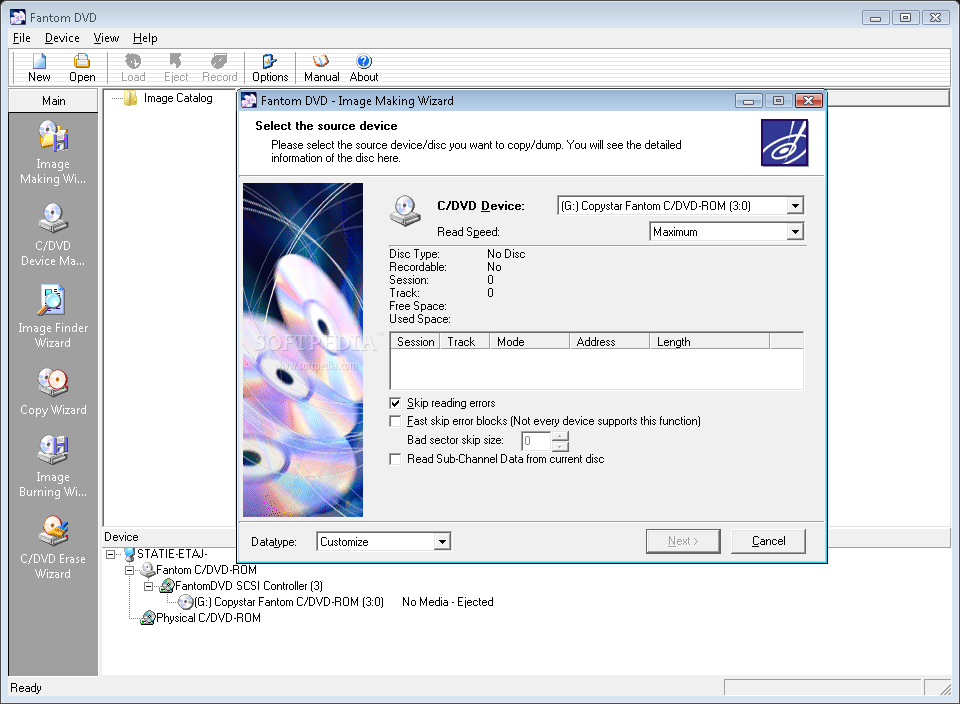960x704 pixels.
Task: Click the STATIE-ETAJ- computer icon
Action: tap(129, 554)
